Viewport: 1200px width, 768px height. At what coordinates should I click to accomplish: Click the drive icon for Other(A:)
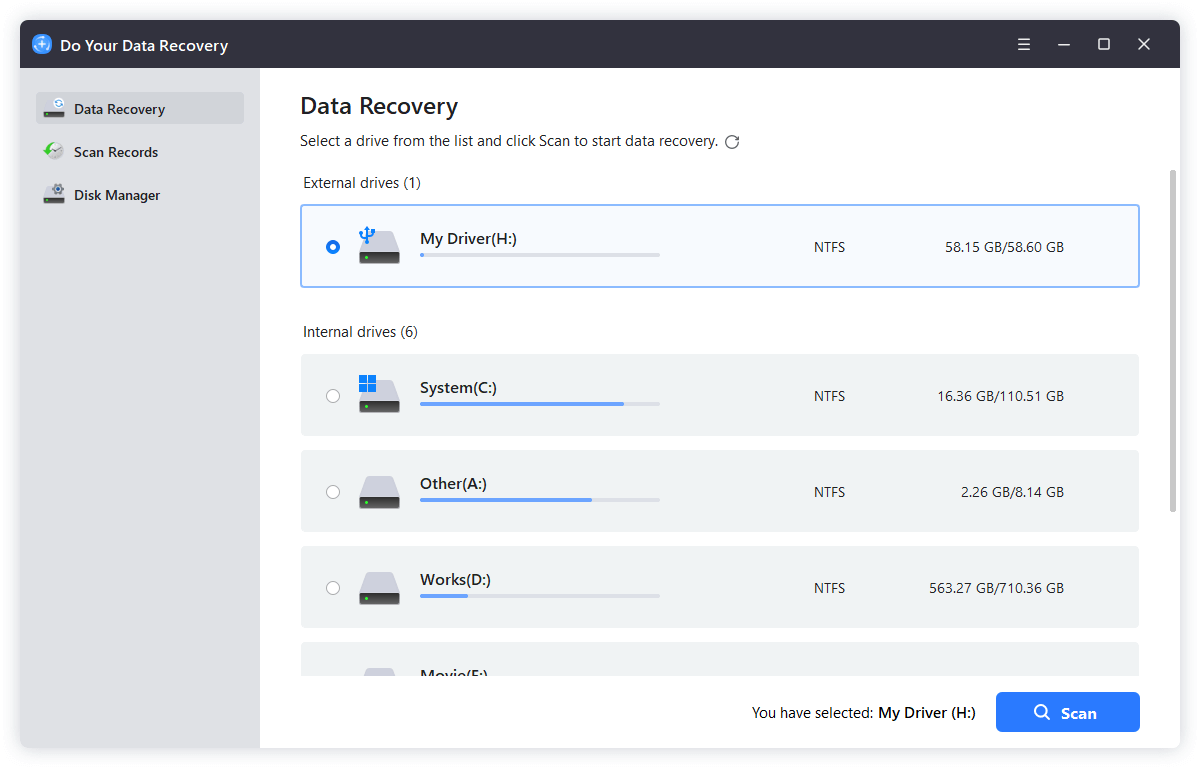[x=379, y=492]
